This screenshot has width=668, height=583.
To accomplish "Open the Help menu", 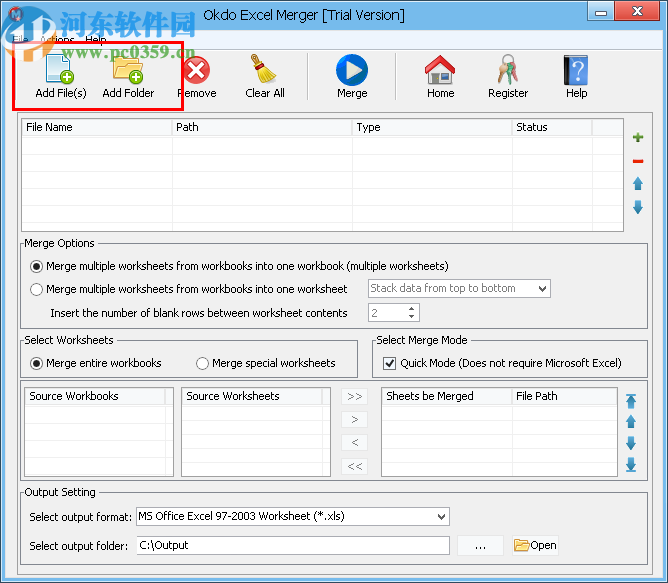I will pyautogui.click(x=96, y=40).
